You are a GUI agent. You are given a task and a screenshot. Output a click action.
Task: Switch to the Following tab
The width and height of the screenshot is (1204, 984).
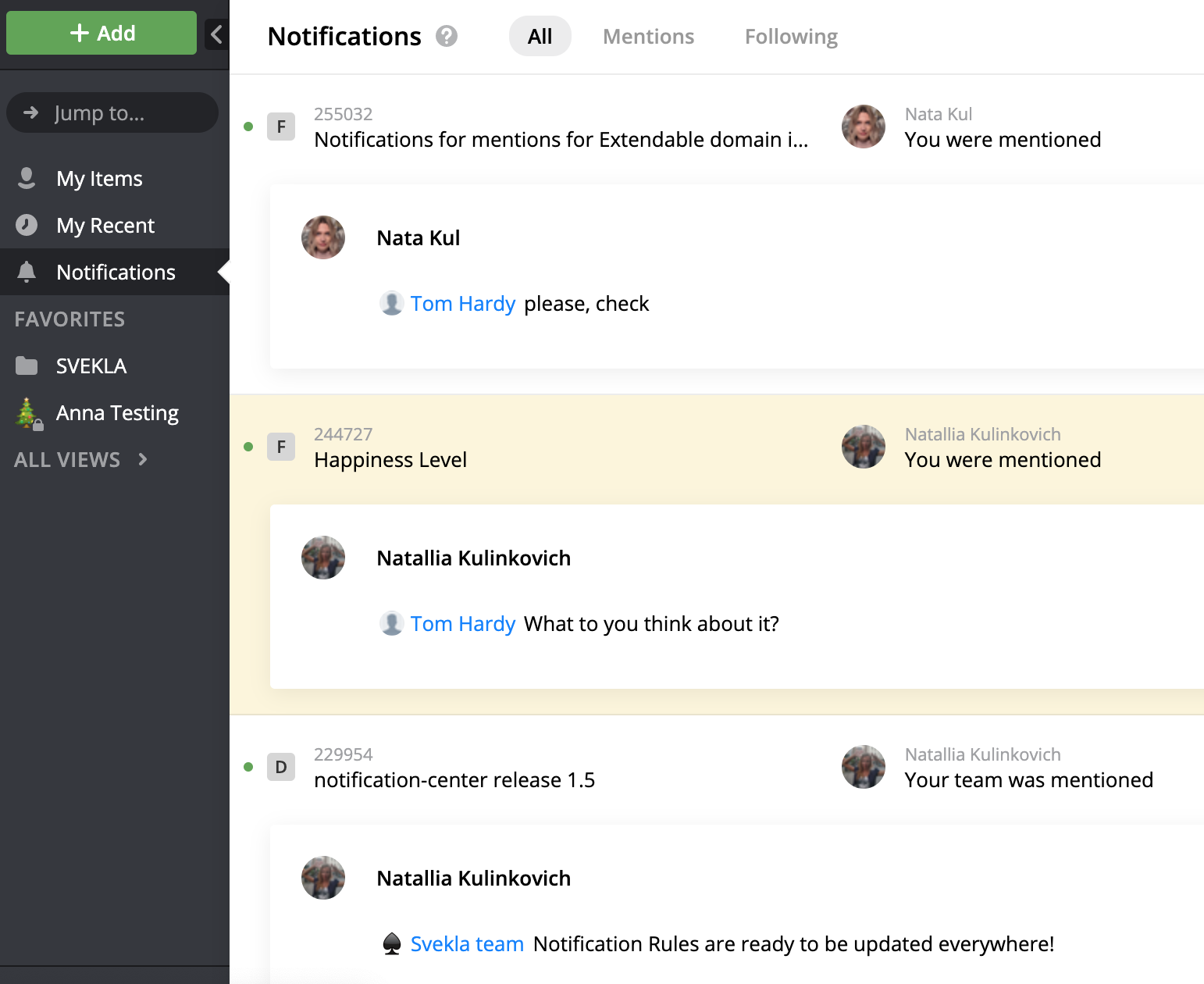click(x=791, y=37)
